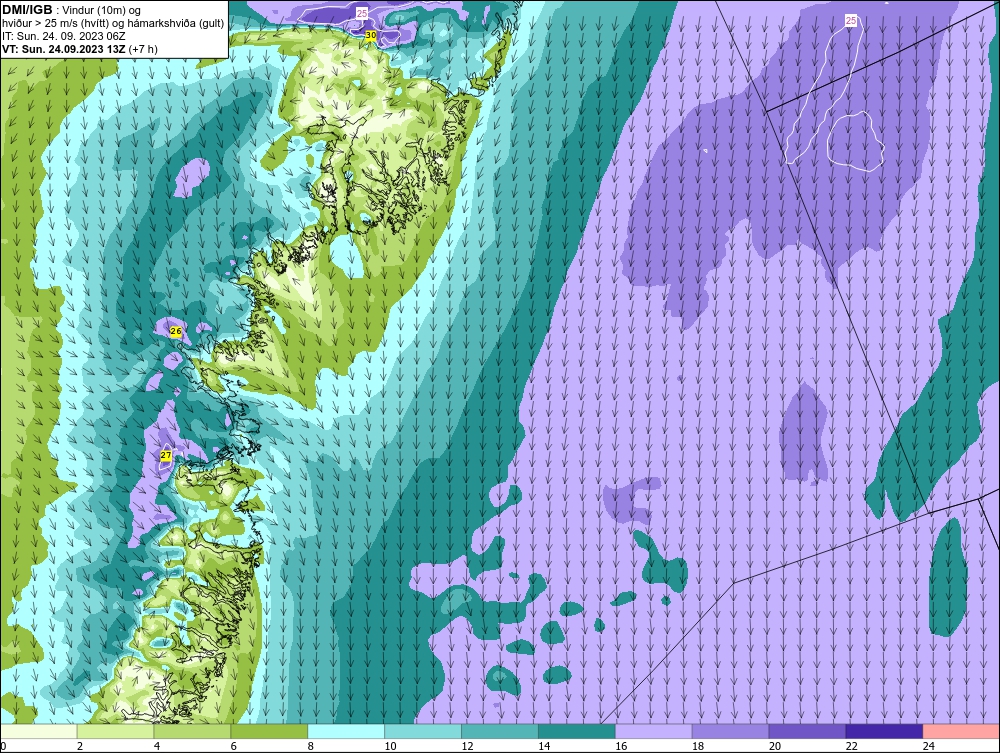Click the pink 24+ legend swatch
Viewport: 1000px width, 753px height.
(961, 731)
